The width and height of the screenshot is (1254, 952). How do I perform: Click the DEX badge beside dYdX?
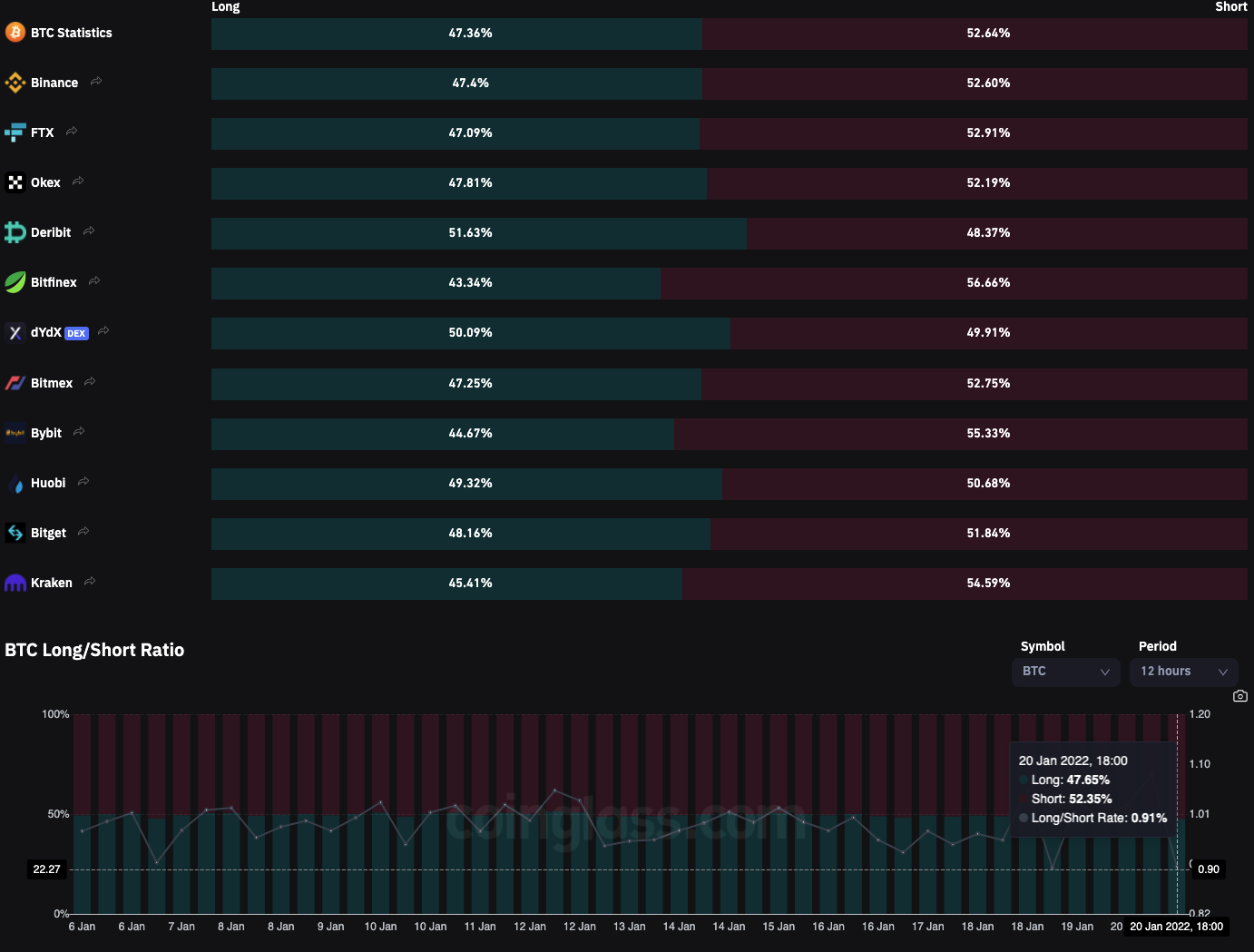tap(77, 333)
